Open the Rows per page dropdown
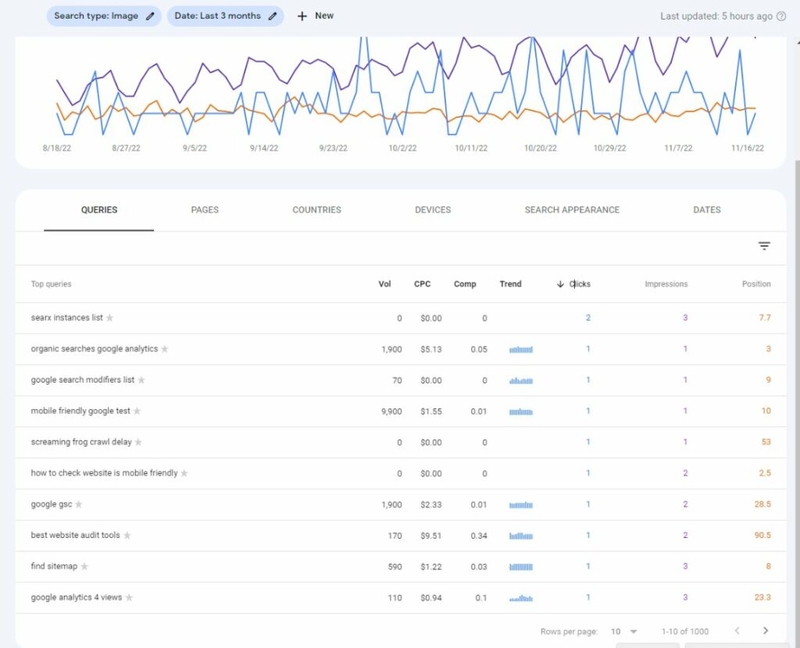The image size is (800, 648). (624, 632)
